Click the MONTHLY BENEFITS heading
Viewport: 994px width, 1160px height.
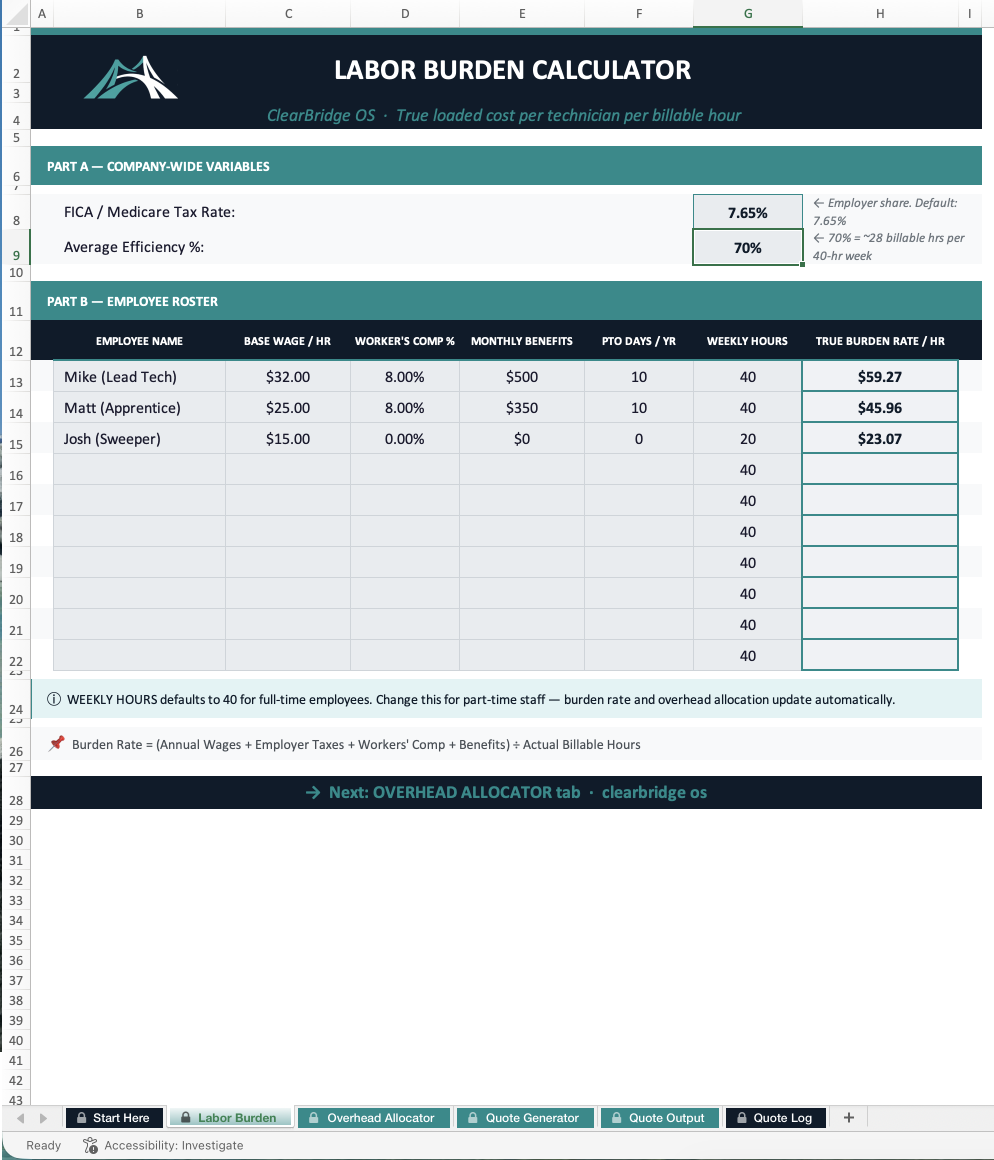point(521,341)
